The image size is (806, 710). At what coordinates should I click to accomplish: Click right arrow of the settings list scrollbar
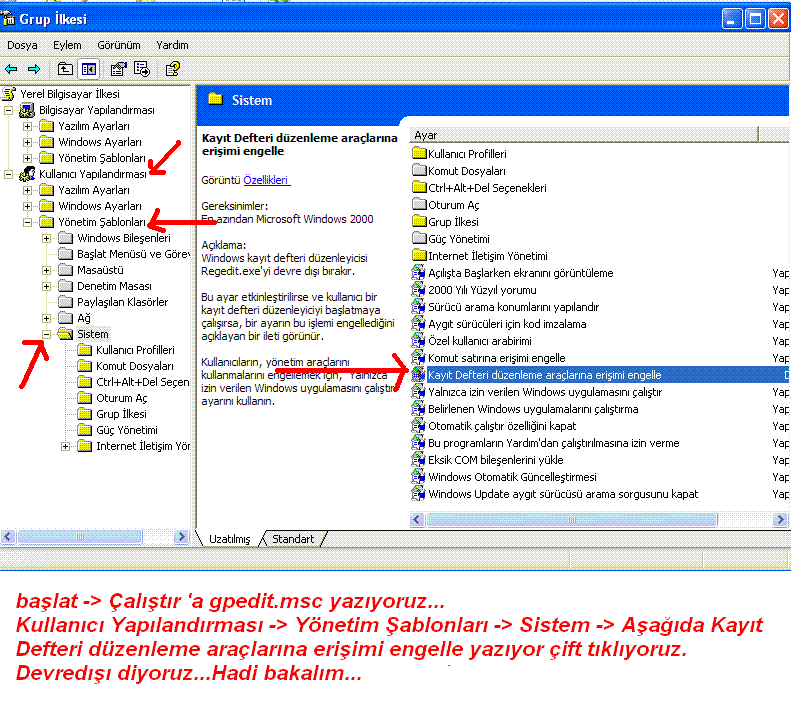(780, 519)
